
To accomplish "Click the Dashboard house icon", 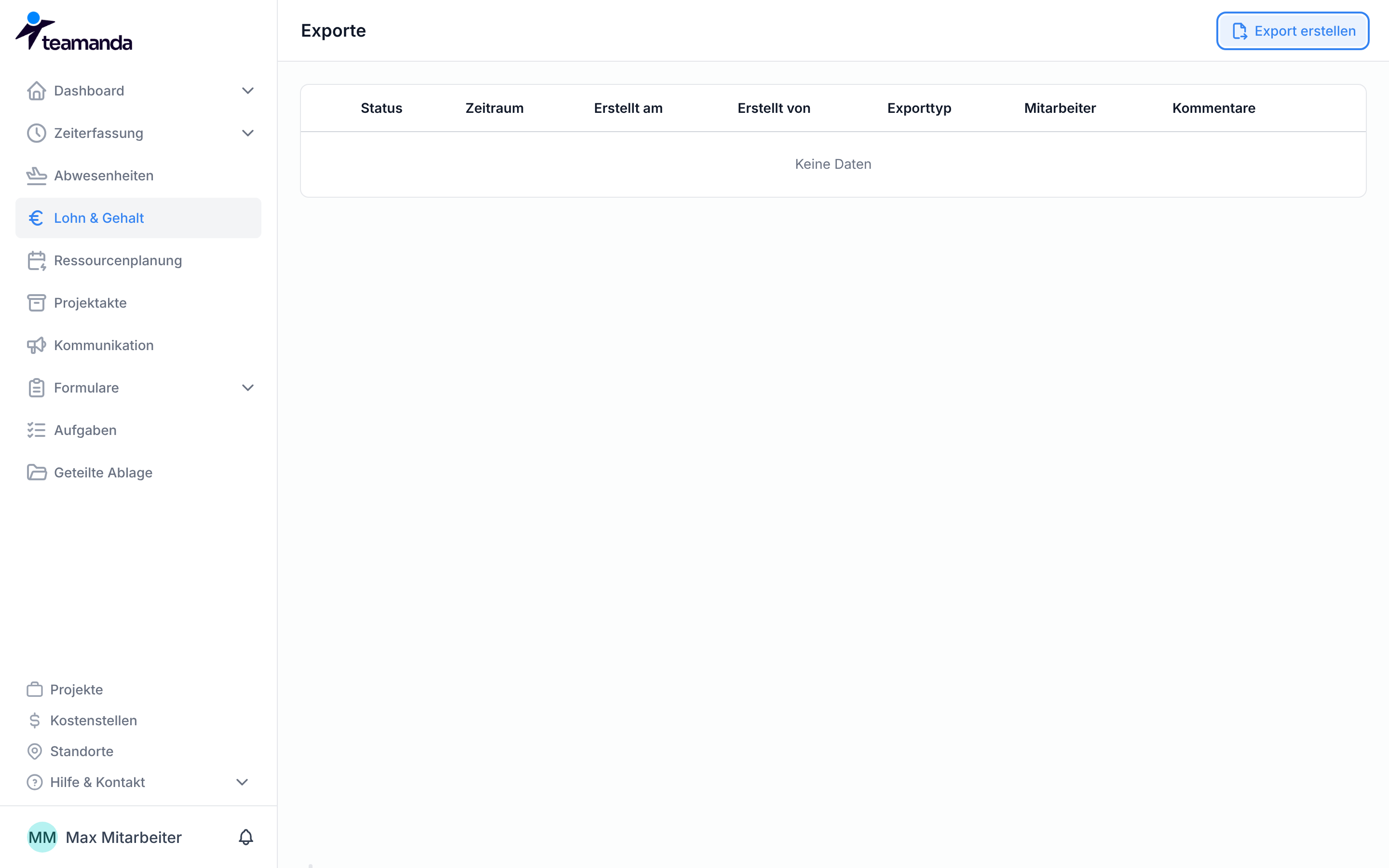I will coord(36,91).
